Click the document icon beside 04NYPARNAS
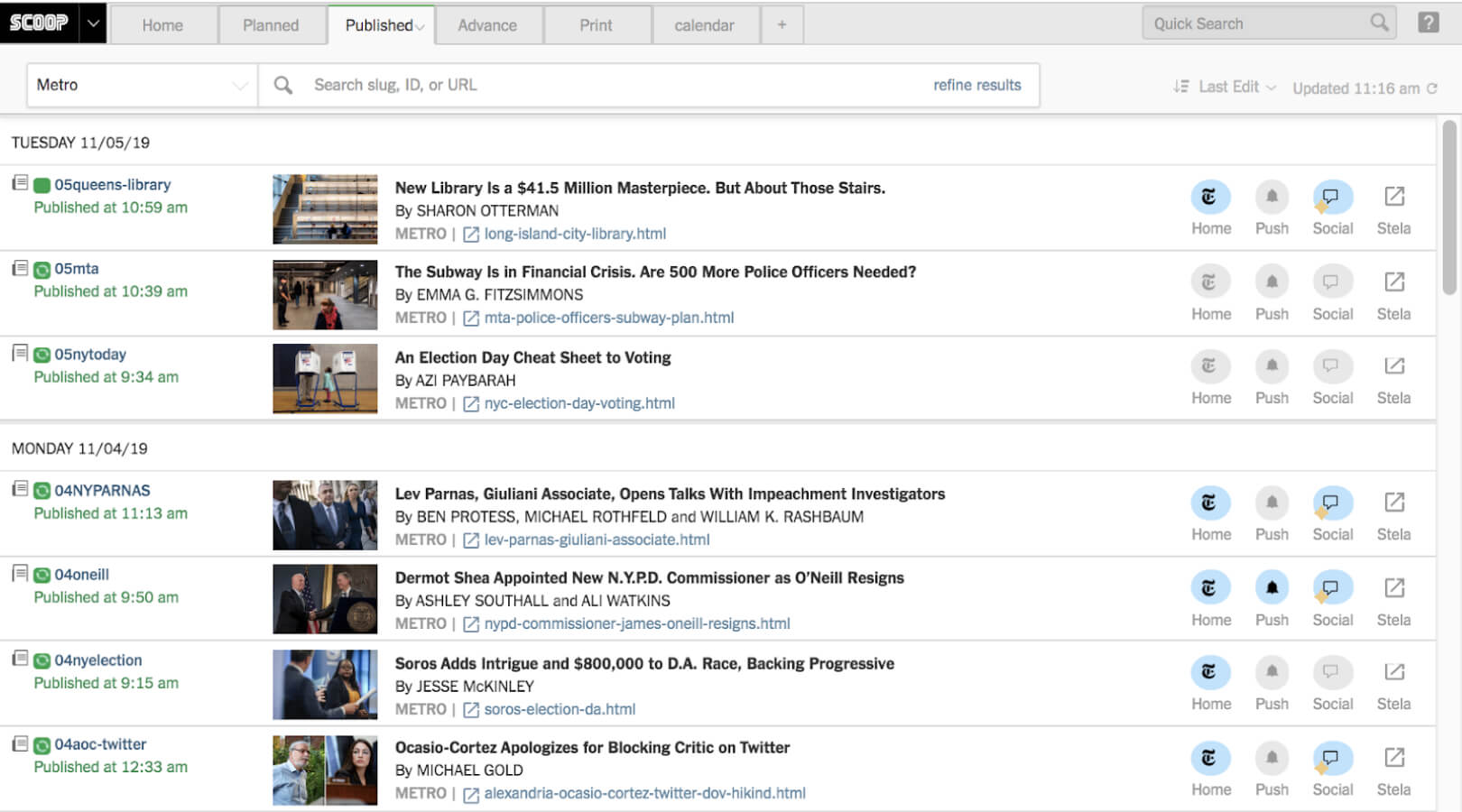Screen dimensions: 1462x812 20,489
